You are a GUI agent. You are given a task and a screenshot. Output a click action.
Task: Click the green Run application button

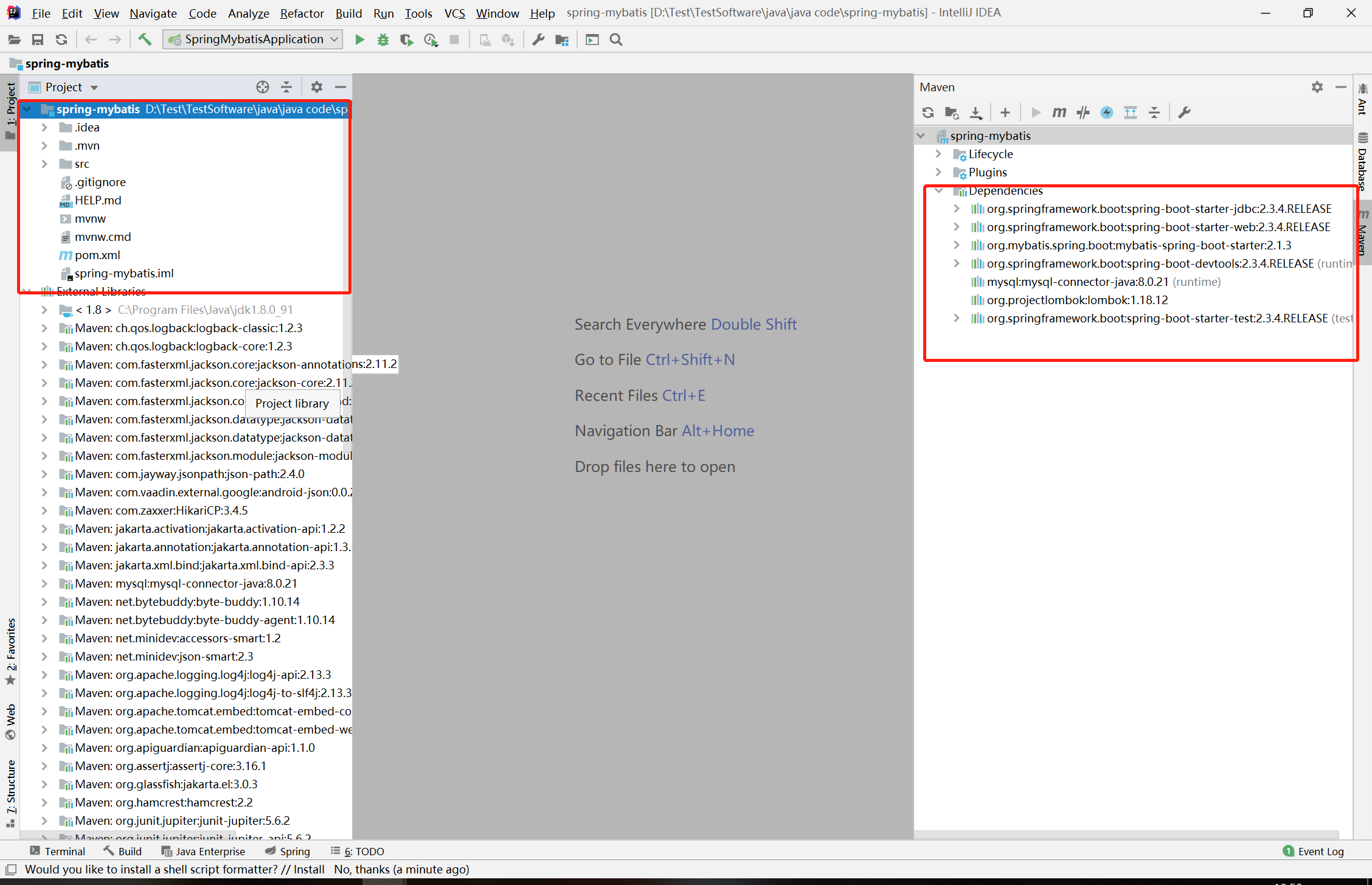point(359,40)
